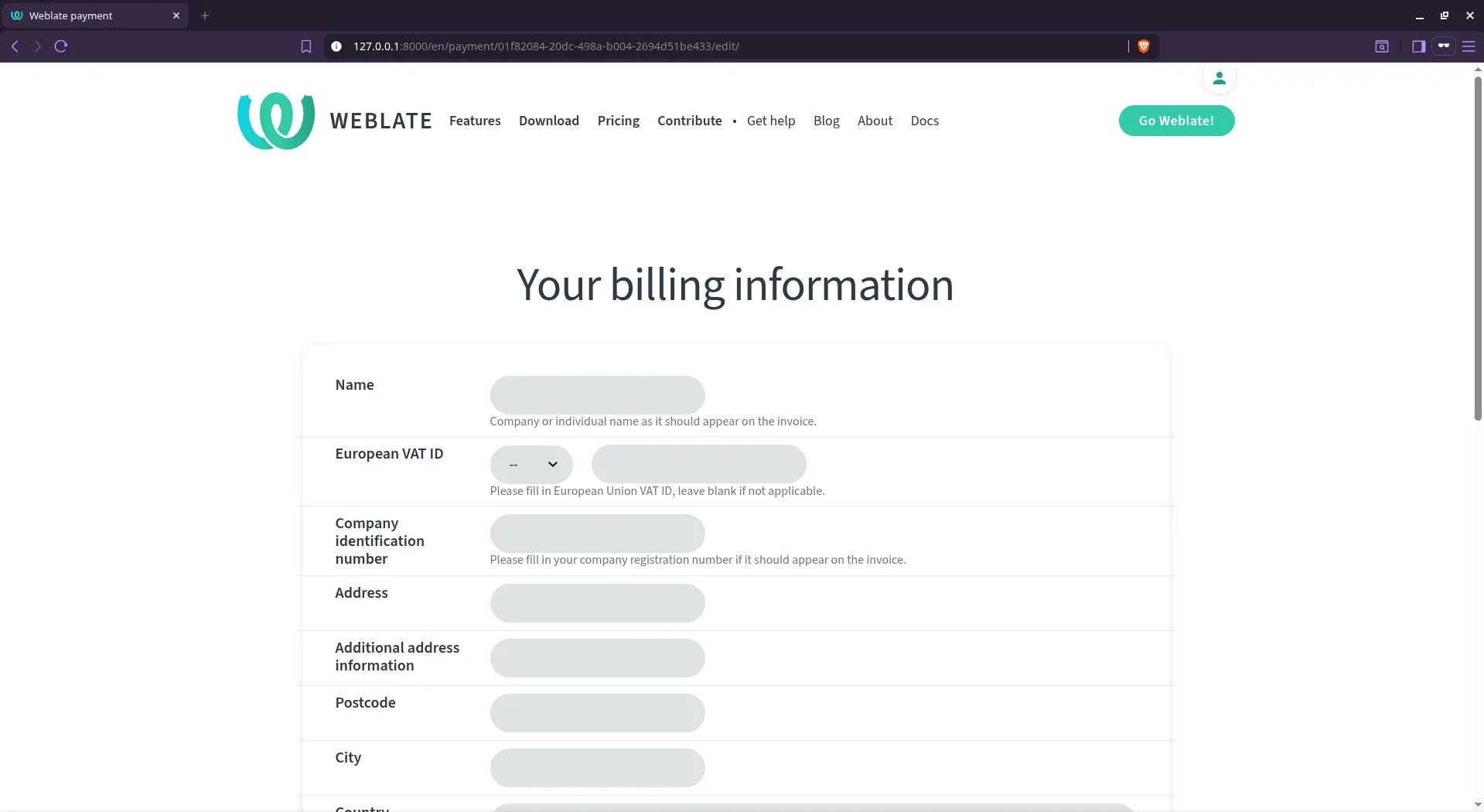Click the Go Weblate! button
The image size is (1484, 812).
pos(1176,121)
